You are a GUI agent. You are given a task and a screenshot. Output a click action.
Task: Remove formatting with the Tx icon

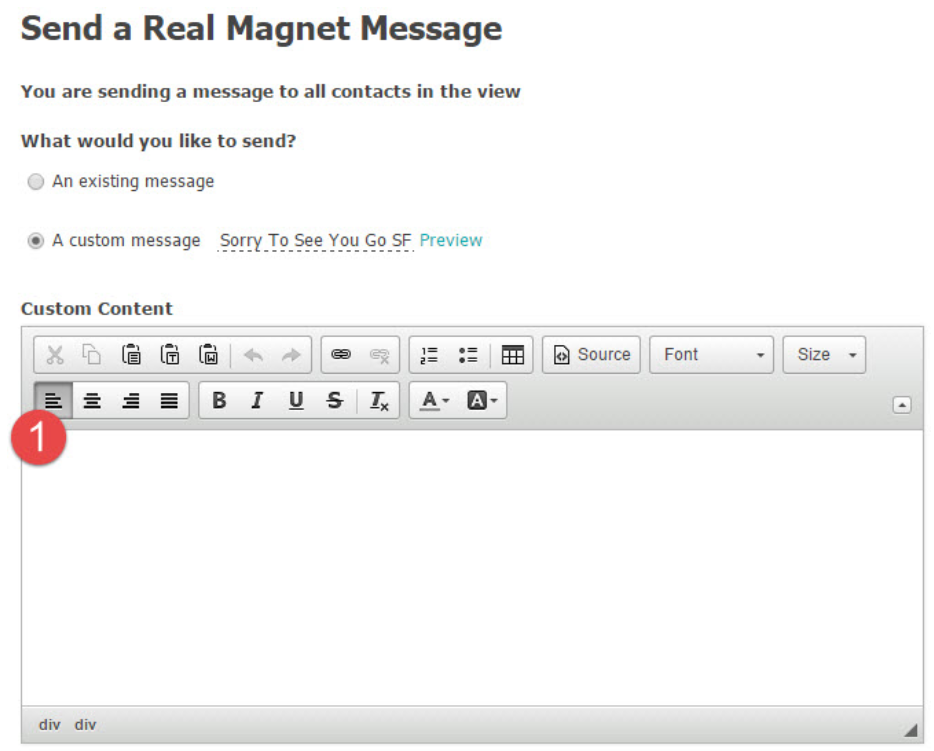point(379,401)
